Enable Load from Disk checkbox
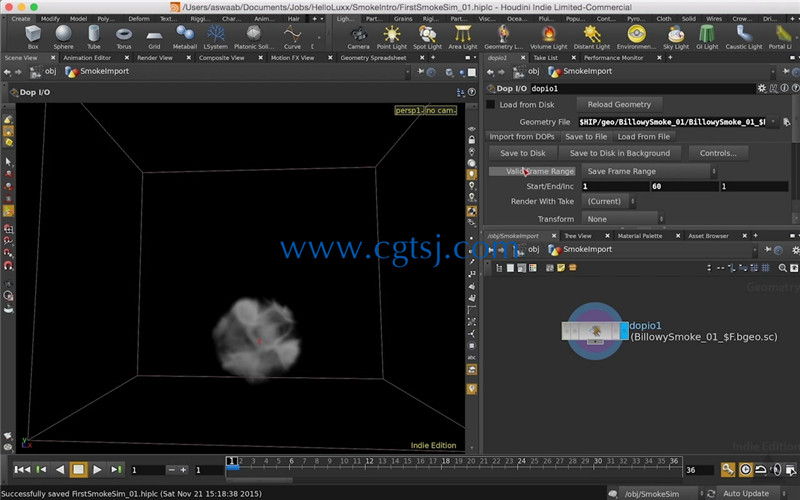This screenshot has width=800, height=500. pos(490,105)
